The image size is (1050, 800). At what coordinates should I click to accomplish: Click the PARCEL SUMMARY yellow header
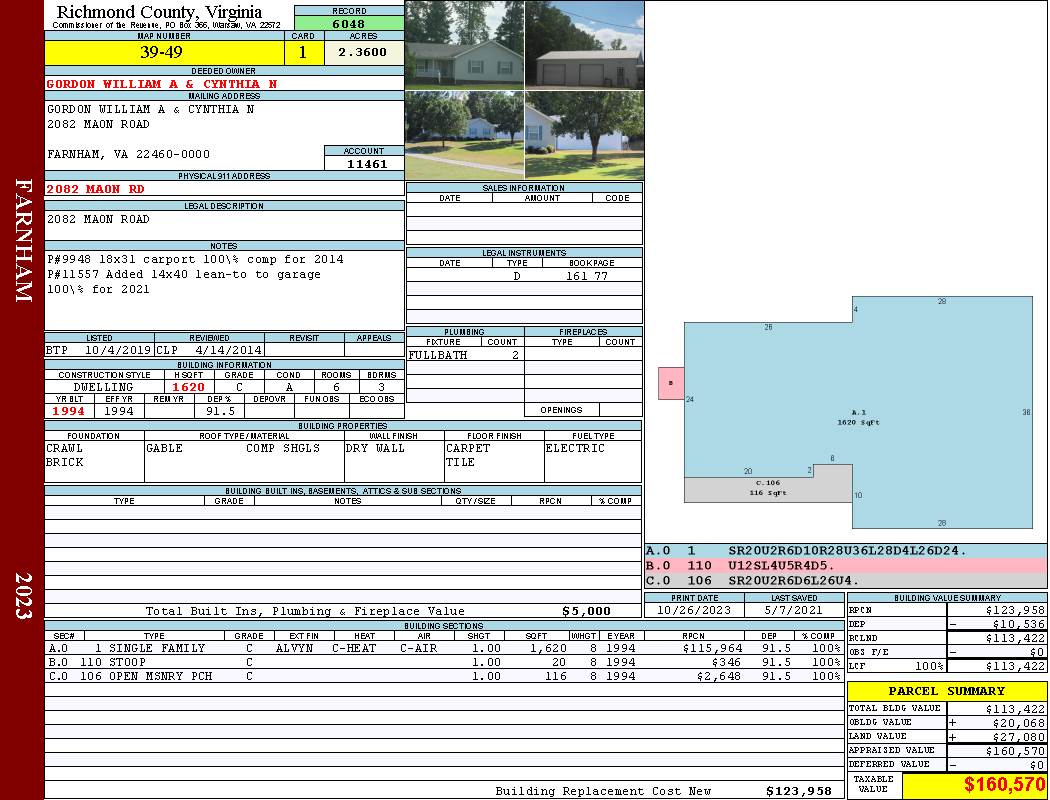[946, 691]
